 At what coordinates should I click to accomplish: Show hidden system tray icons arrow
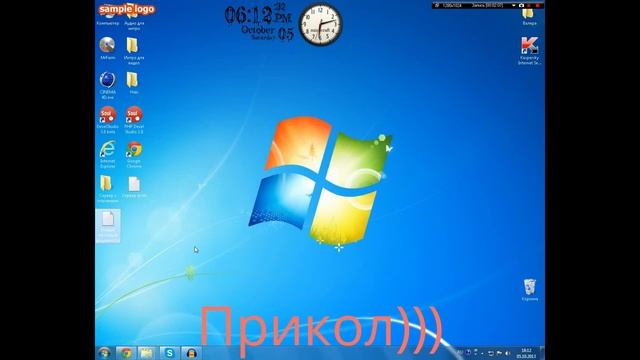coord(482,353)
